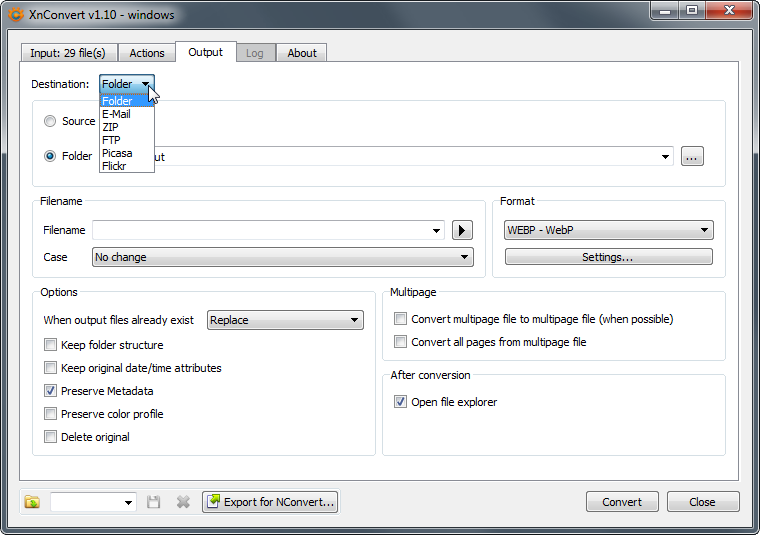The width and height of the screenshot is (760, 535).
Task: Select the Source radio button
Action: tap(50, 121)
